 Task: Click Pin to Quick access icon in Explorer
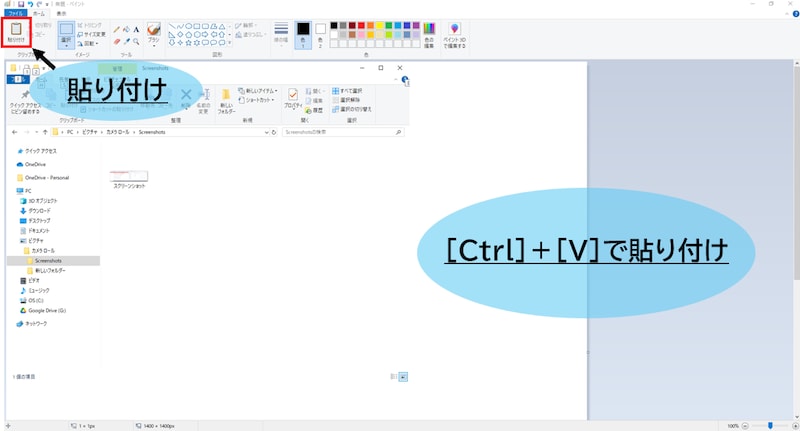coord(25,95)
